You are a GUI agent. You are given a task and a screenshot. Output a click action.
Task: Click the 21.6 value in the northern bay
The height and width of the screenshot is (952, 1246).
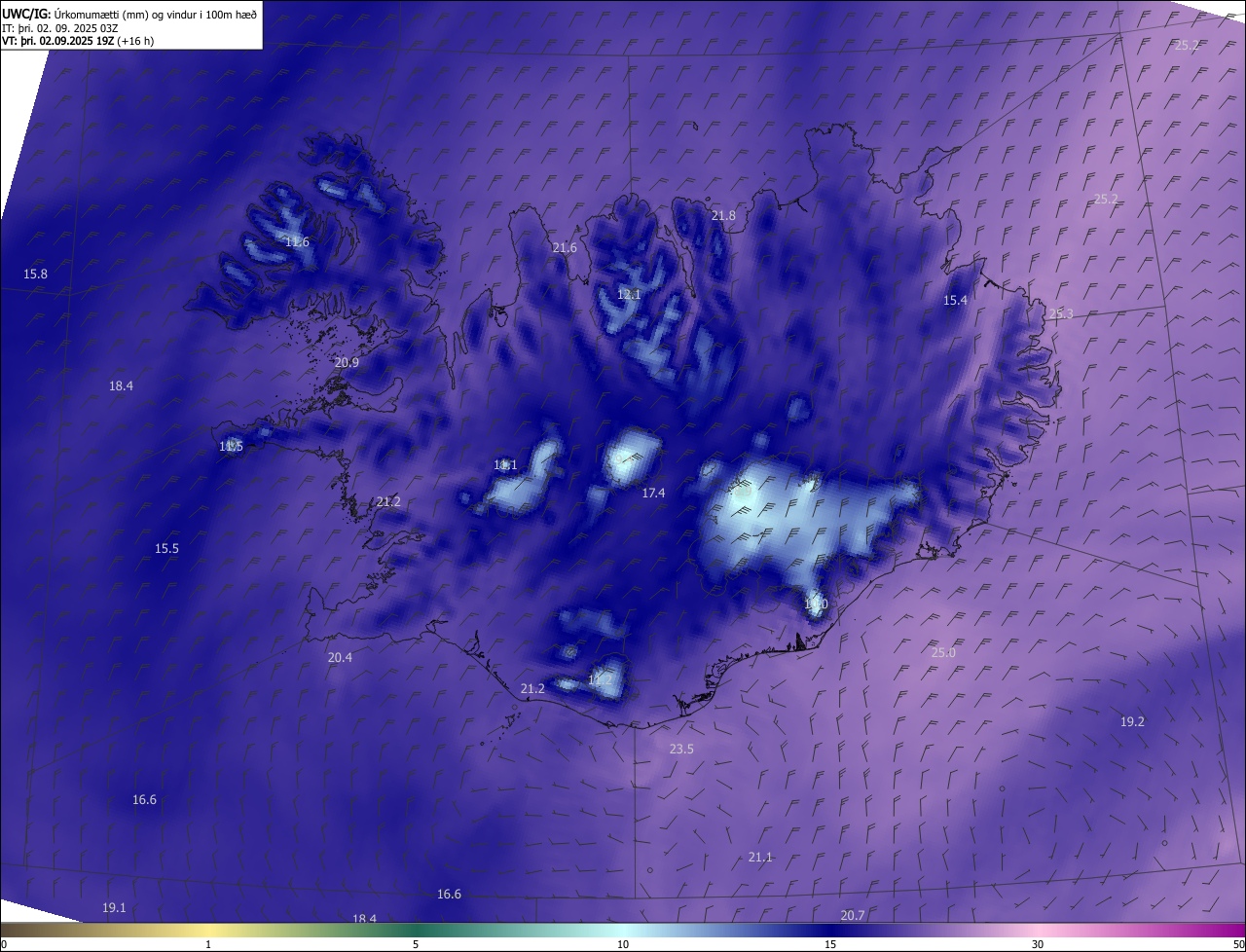click(565, 247)
